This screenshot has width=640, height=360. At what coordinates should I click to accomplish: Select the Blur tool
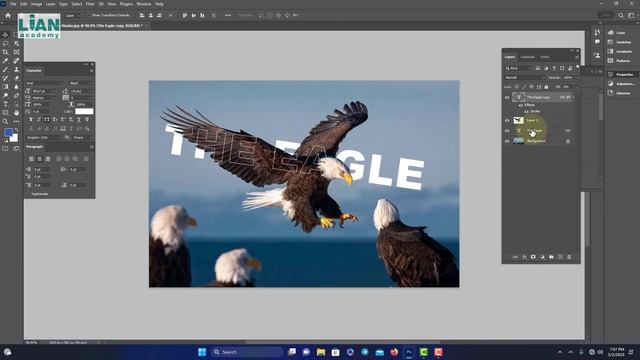tap(16, 87)
